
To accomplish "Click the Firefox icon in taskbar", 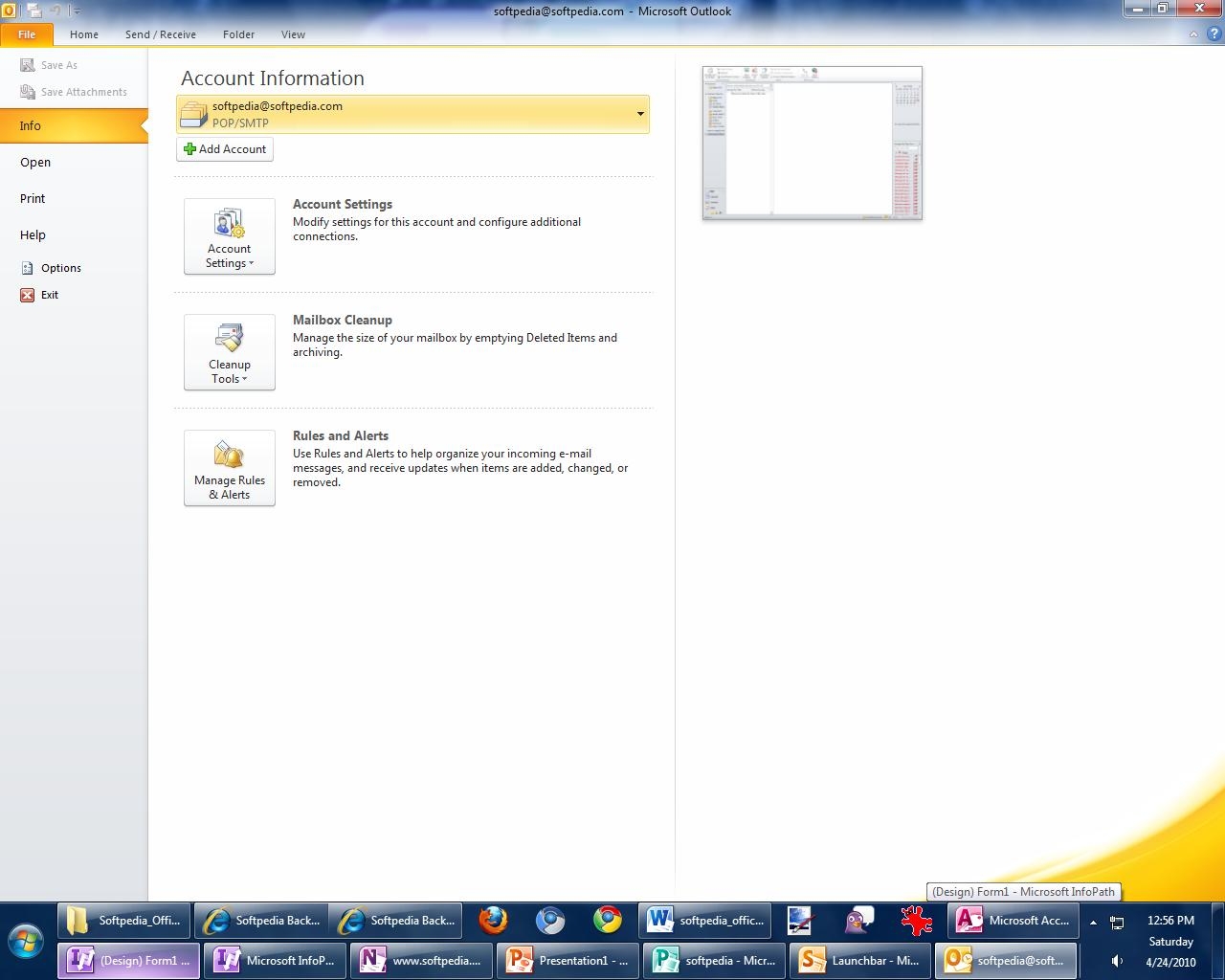I will coord(493,921).
